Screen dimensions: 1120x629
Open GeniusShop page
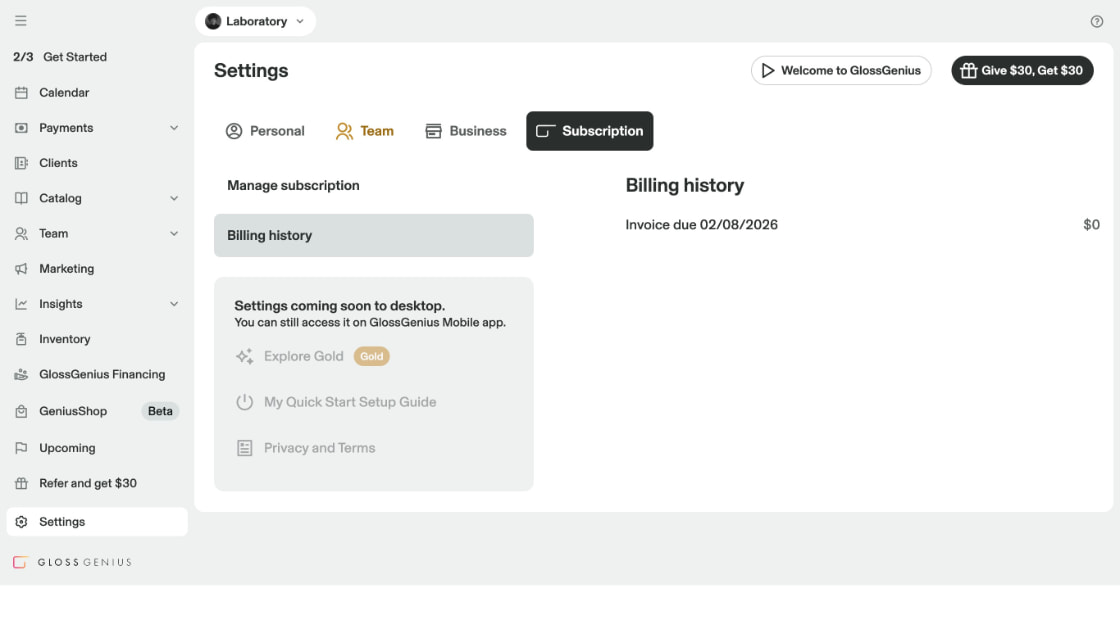pyautogui.click(x=73, y=411)
